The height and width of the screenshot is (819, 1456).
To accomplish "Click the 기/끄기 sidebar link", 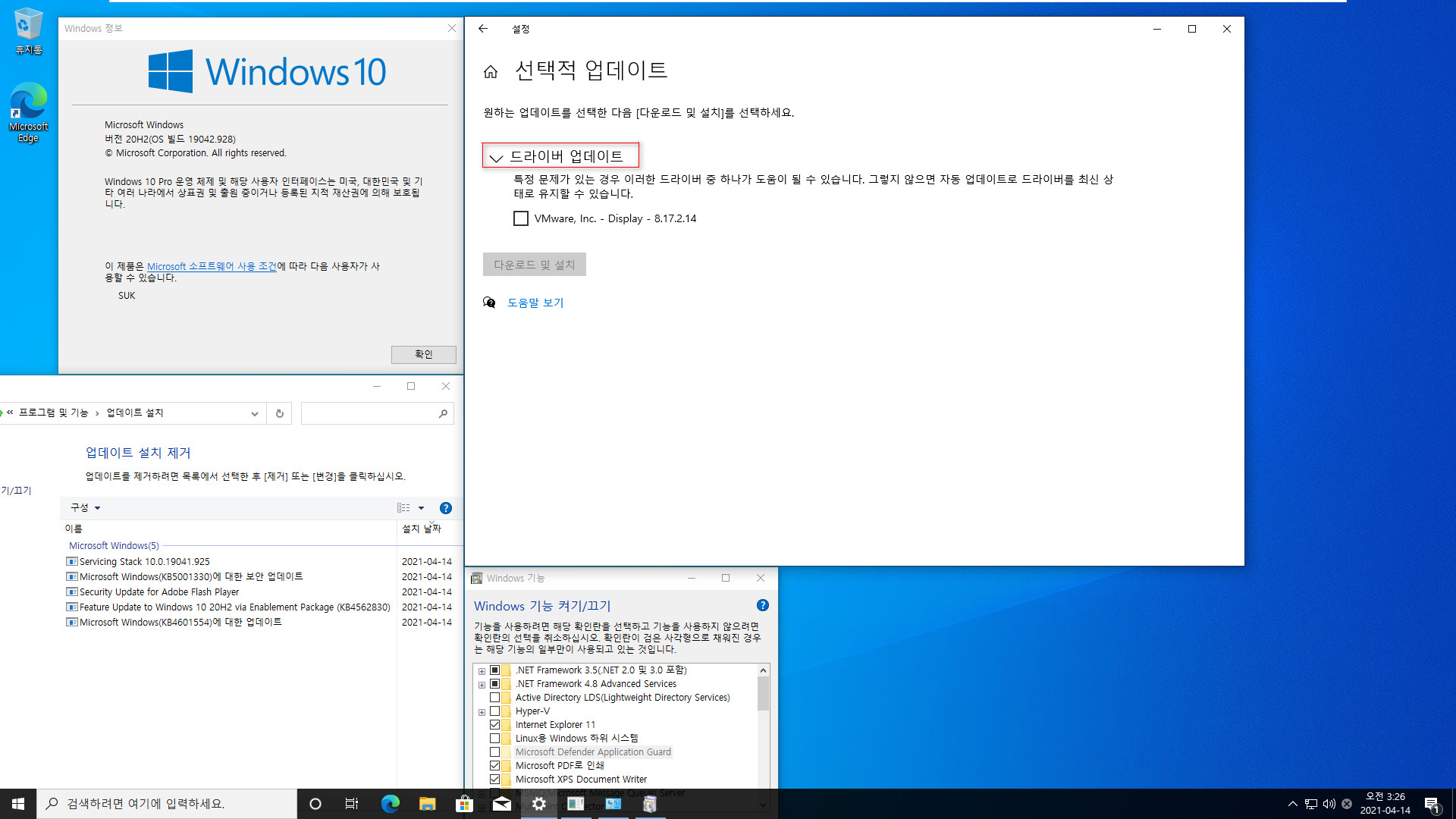I will point(16,491).
